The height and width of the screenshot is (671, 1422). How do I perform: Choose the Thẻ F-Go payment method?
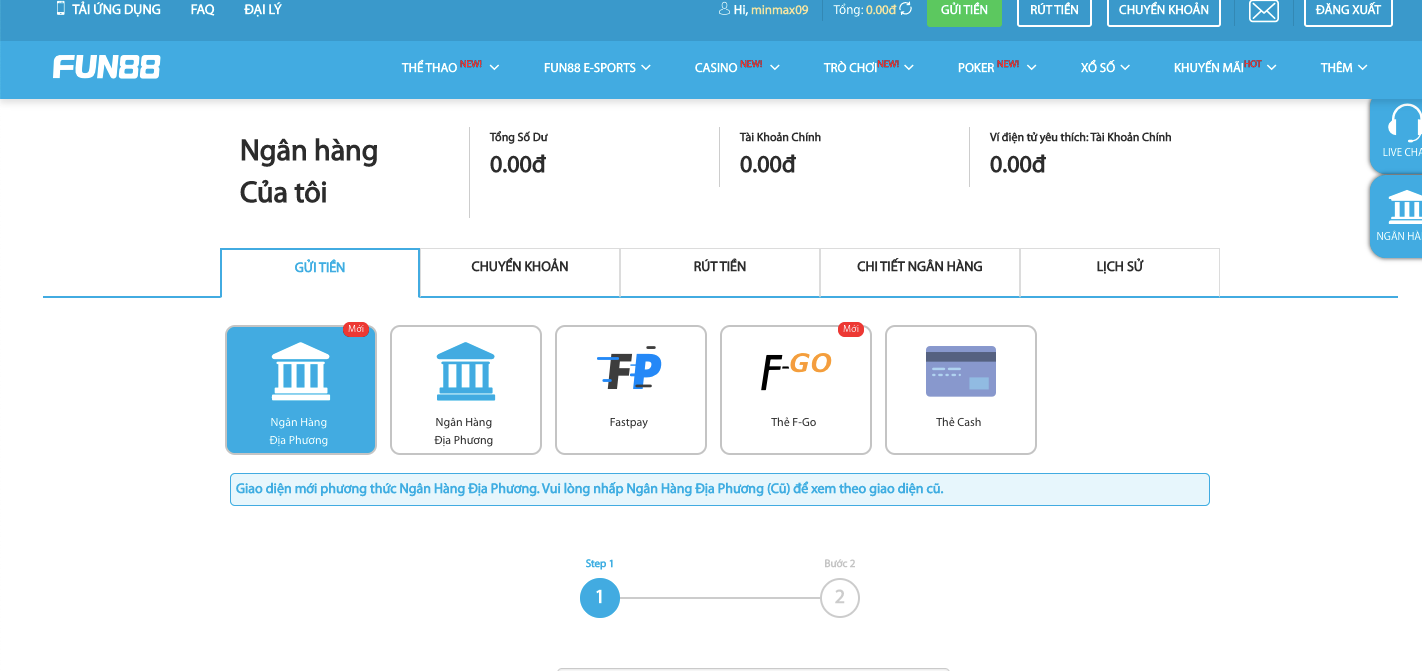coord(796,390)
